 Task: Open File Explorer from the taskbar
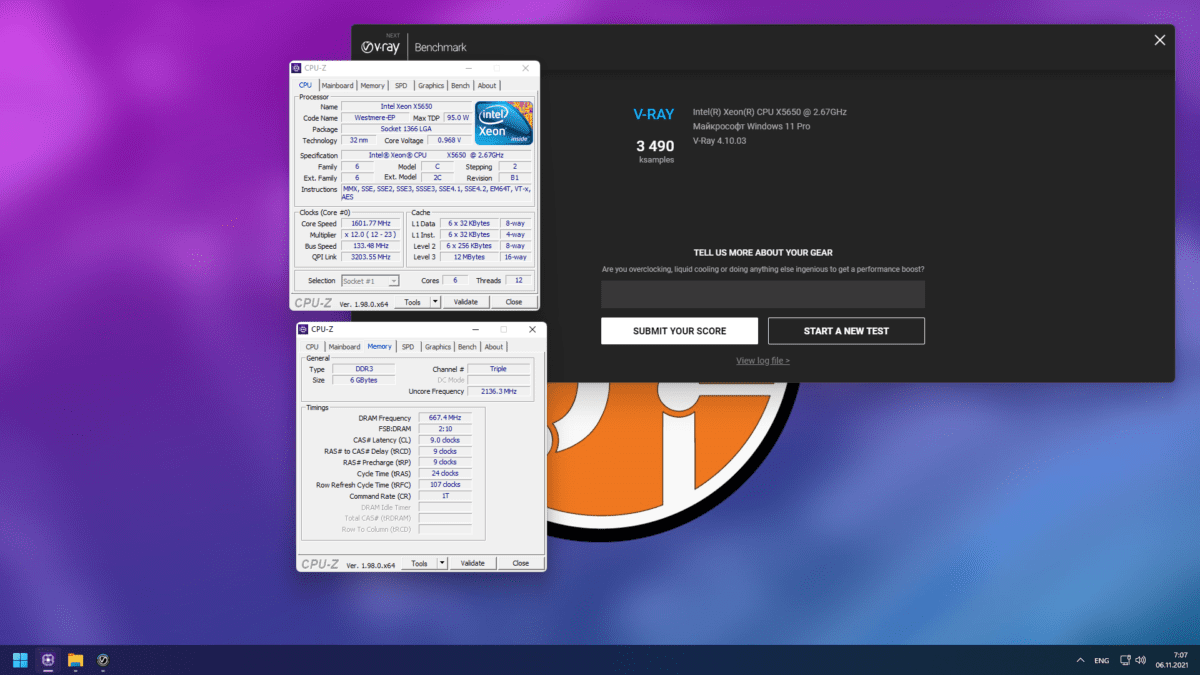(x=75, y=660)
